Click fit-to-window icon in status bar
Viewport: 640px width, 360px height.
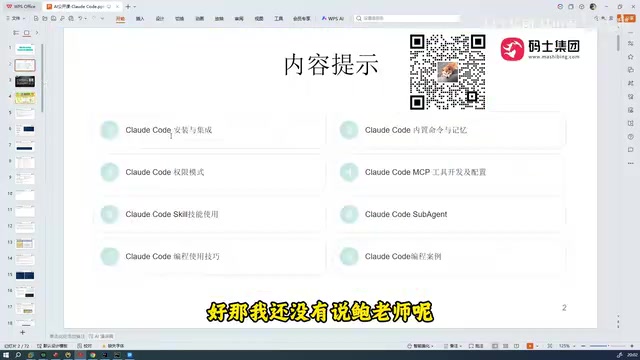pos(550,346)
